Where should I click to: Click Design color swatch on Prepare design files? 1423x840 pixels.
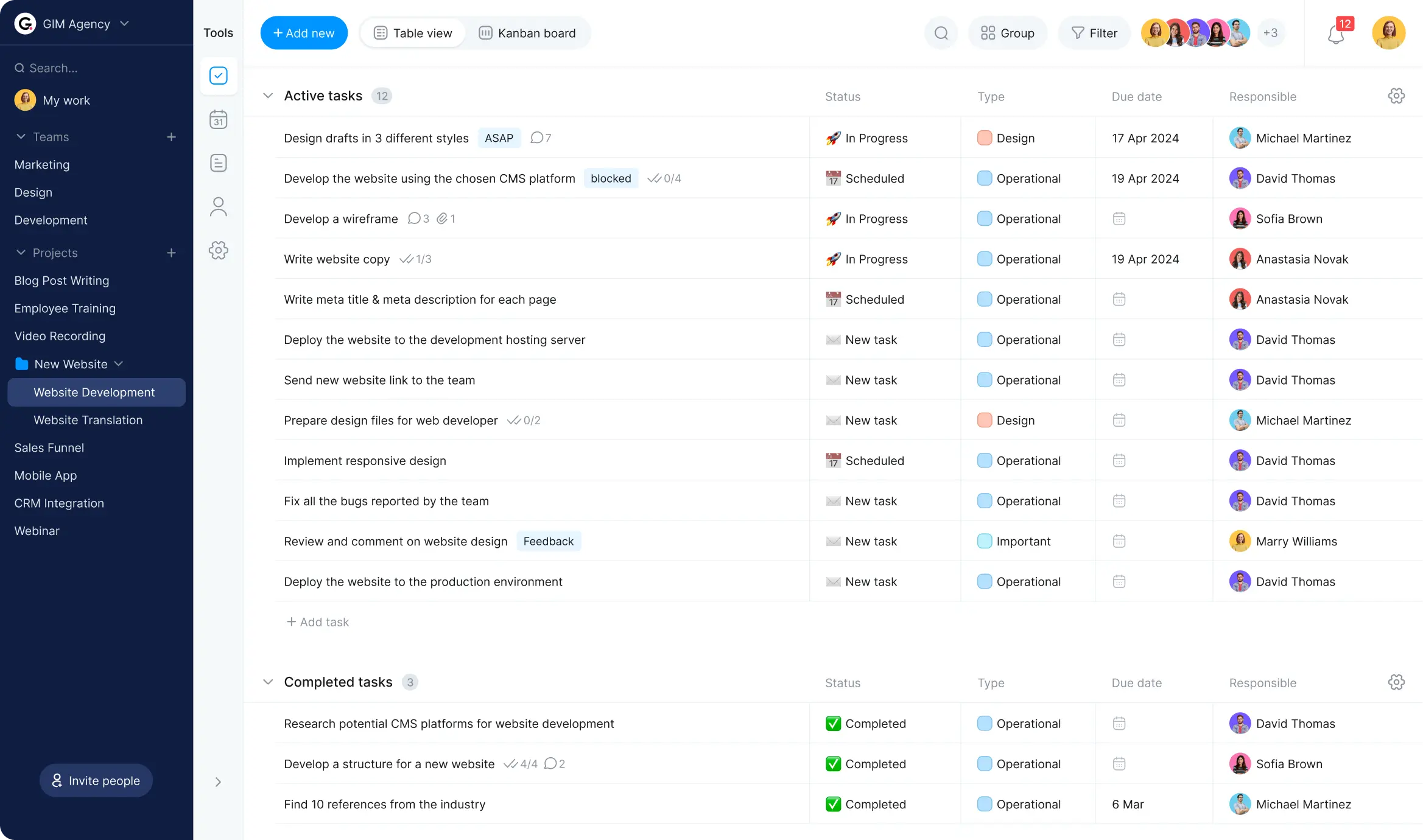984,421
